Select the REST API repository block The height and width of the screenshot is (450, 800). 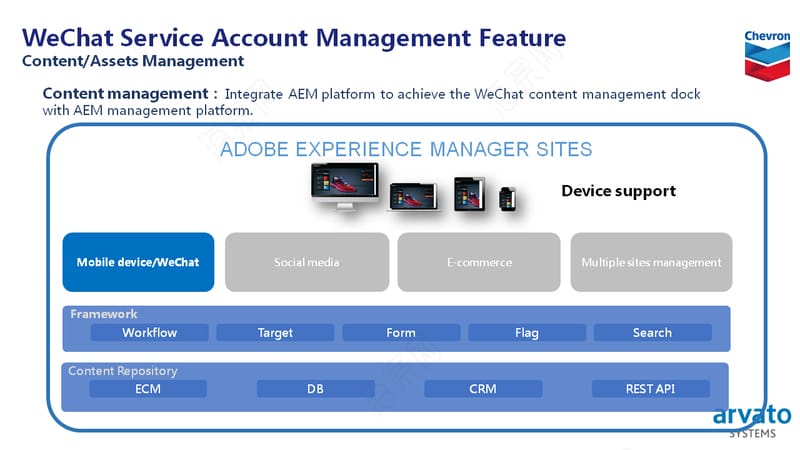coord(651,389)
